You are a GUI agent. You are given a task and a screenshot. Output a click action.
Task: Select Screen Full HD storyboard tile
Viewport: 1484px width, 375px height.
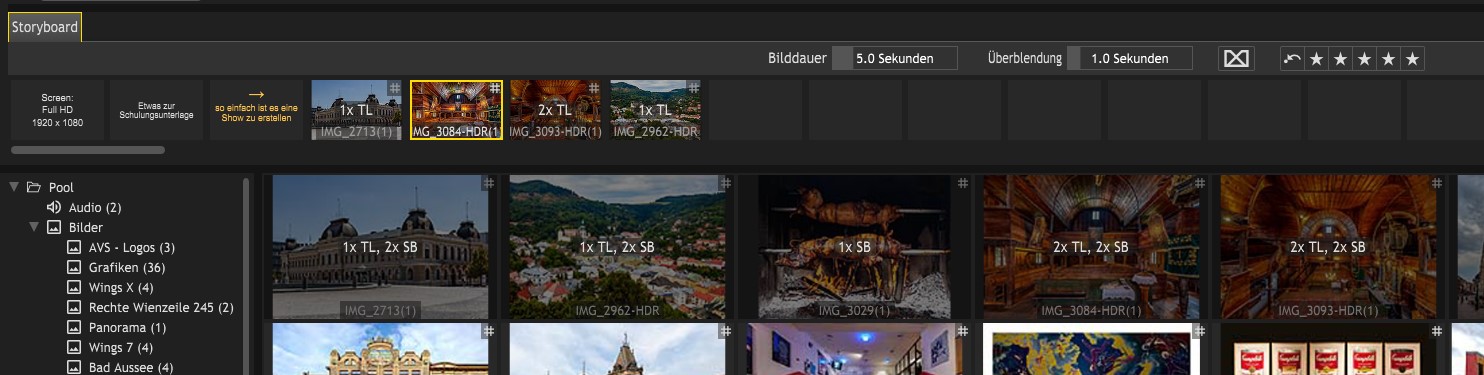pos(57,110)
